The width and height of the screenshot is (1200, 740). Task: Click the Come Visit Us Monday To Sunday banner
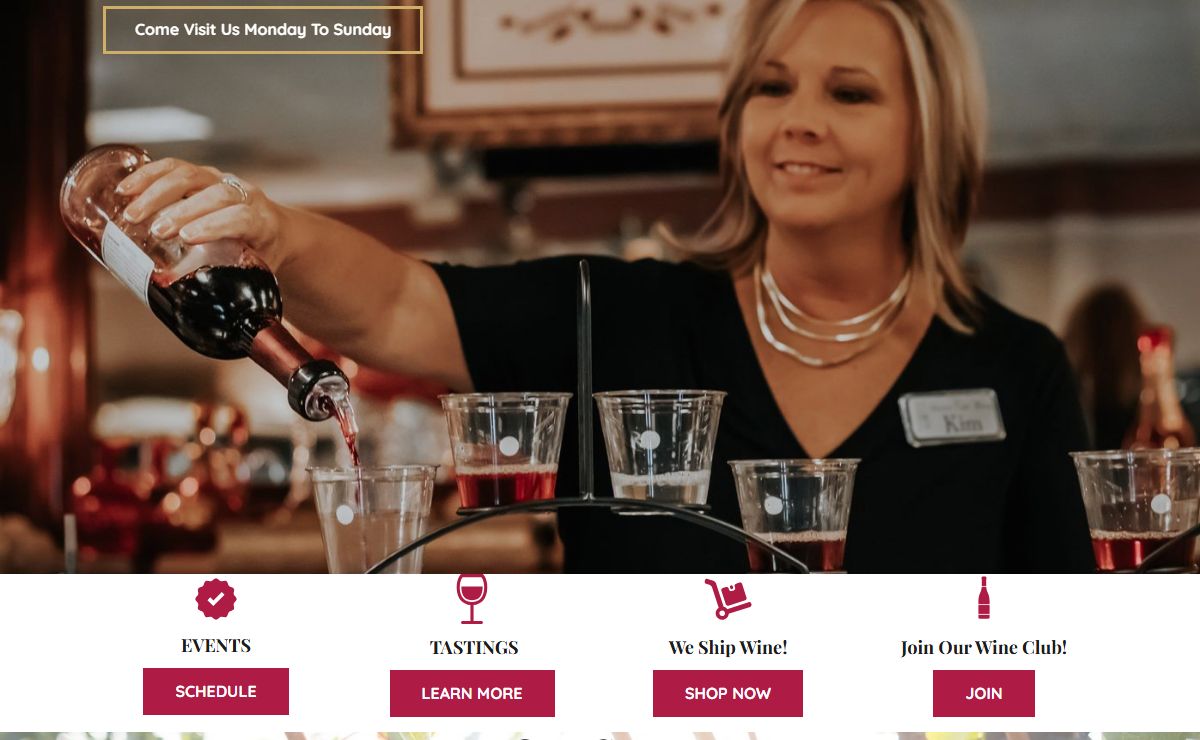pos(263,30)
